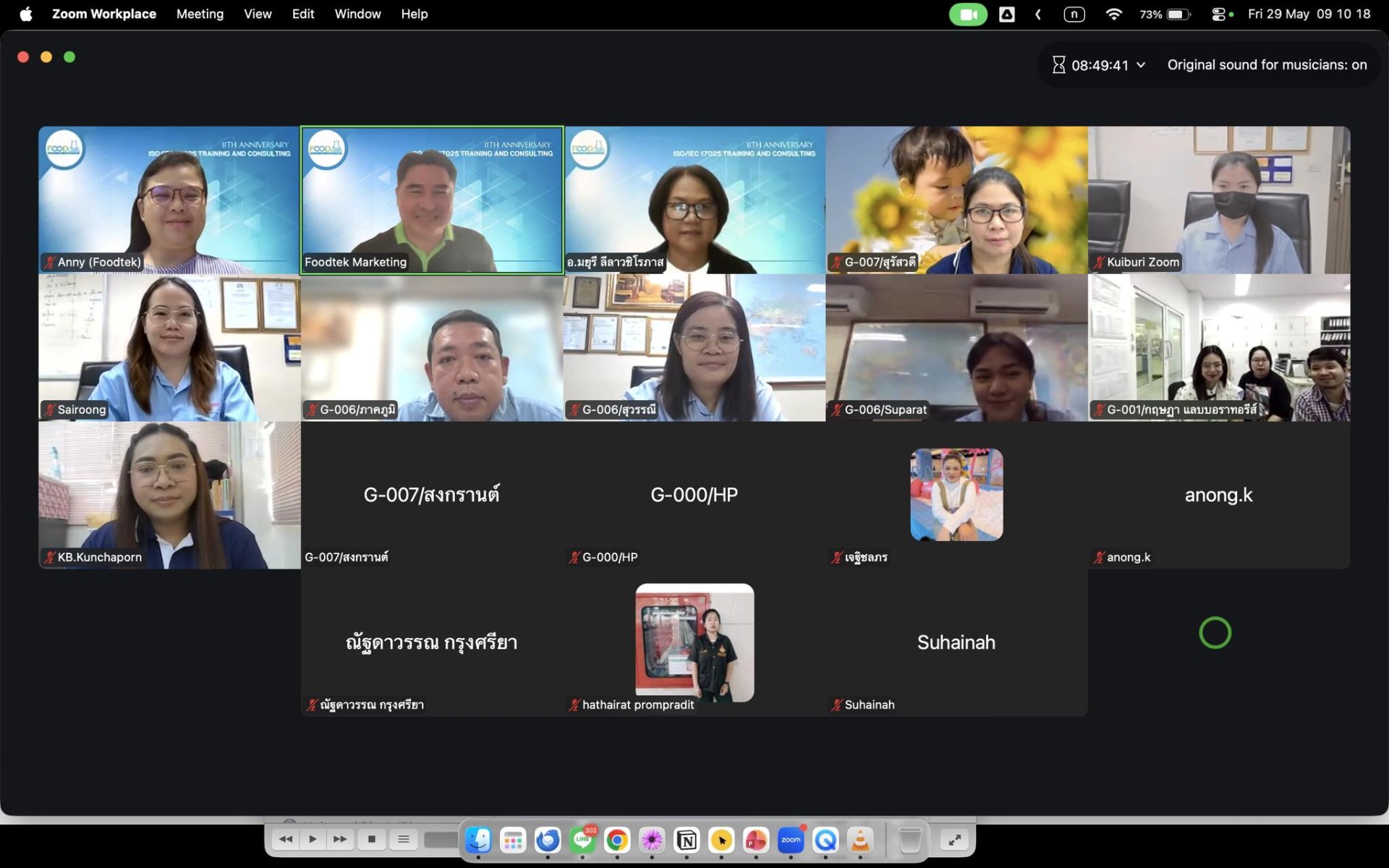Open the Wi-Fi status menu
This screenshot has width=1389, height=868.
[1114, 14]
